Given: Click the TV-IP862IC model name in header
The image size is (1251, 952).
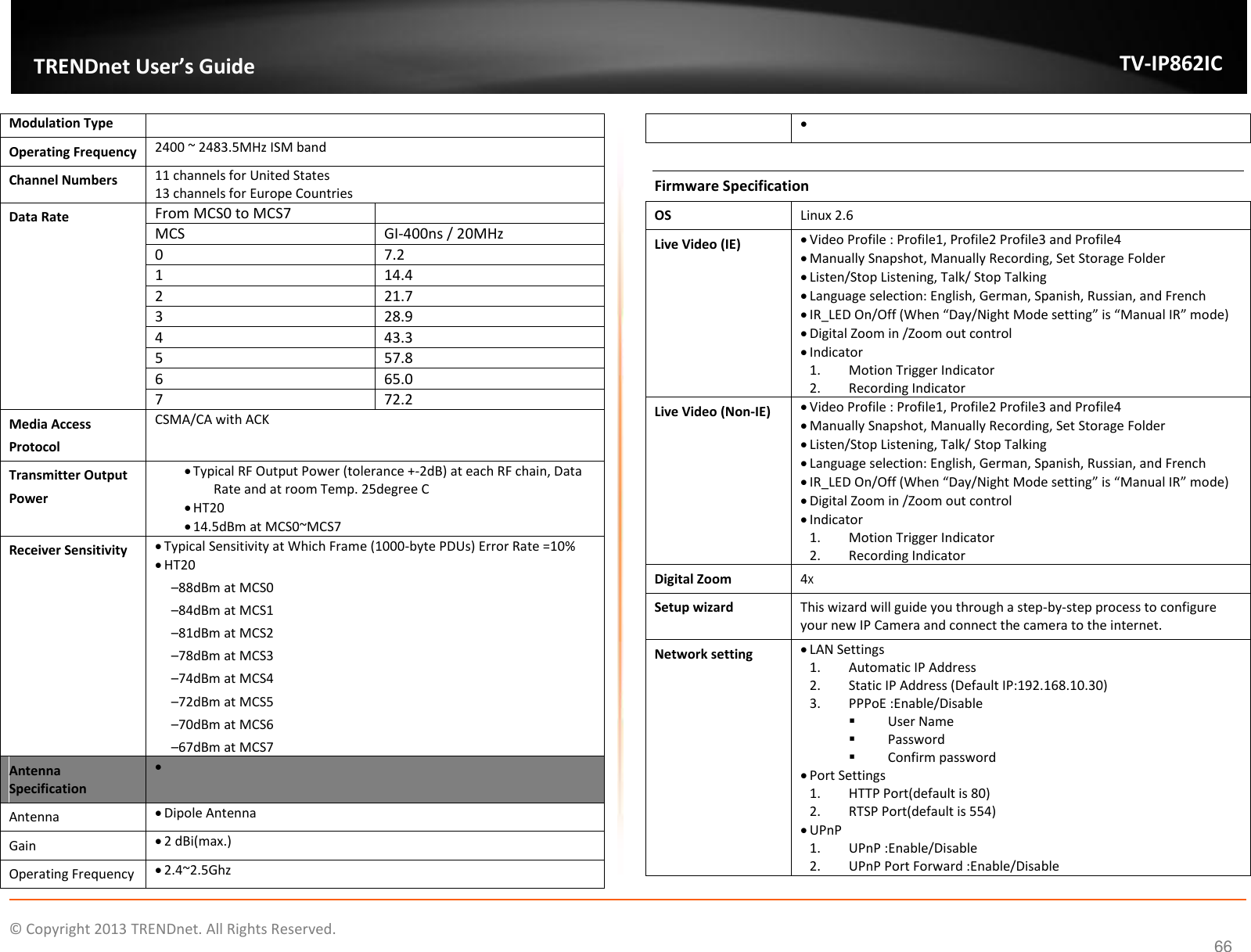Looking at the screenshot, I should pyautogui.click(x=1170, y=63).
